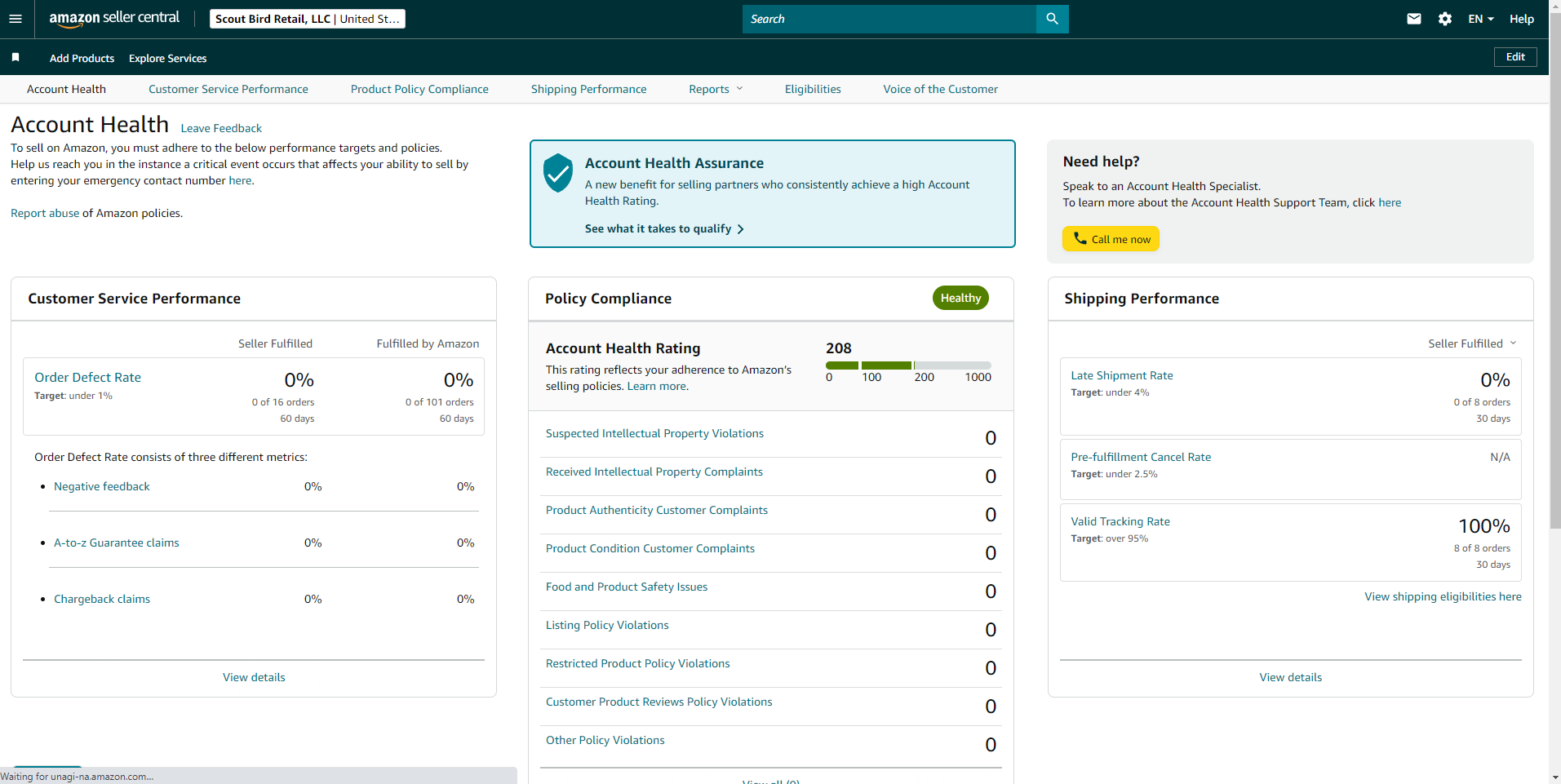Open the Voice of the Customer tab

pos(940,89)
